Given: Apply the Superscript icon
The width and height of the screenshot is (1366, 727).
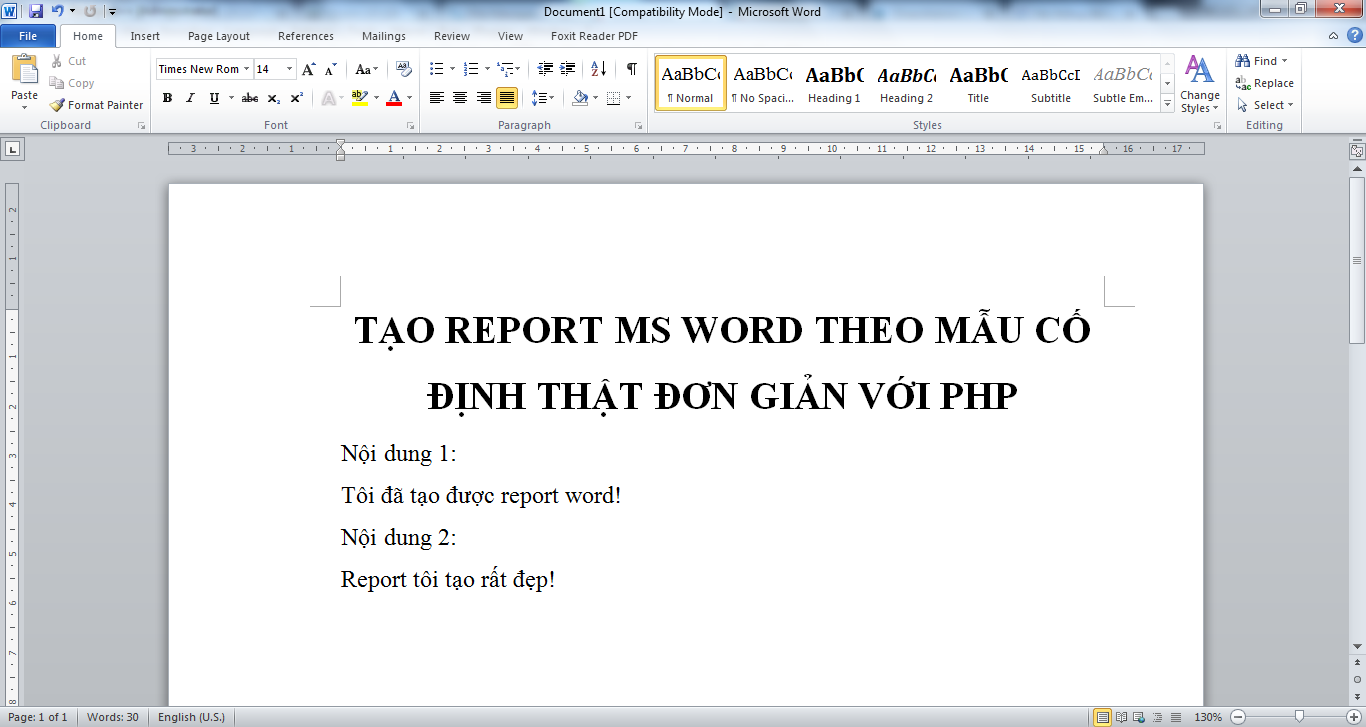Looking at the screenshot, I should tap(297, 98).
